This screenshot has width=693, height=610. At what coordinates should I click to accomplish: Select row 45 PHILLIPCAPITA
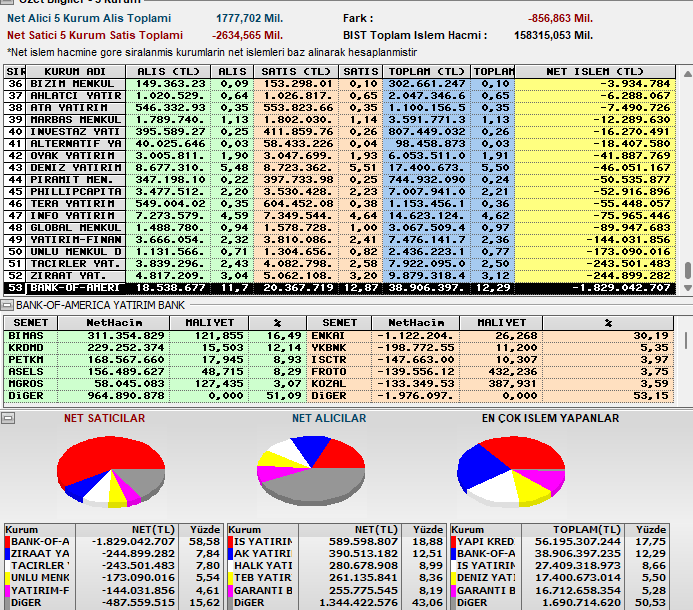(339, 192)
